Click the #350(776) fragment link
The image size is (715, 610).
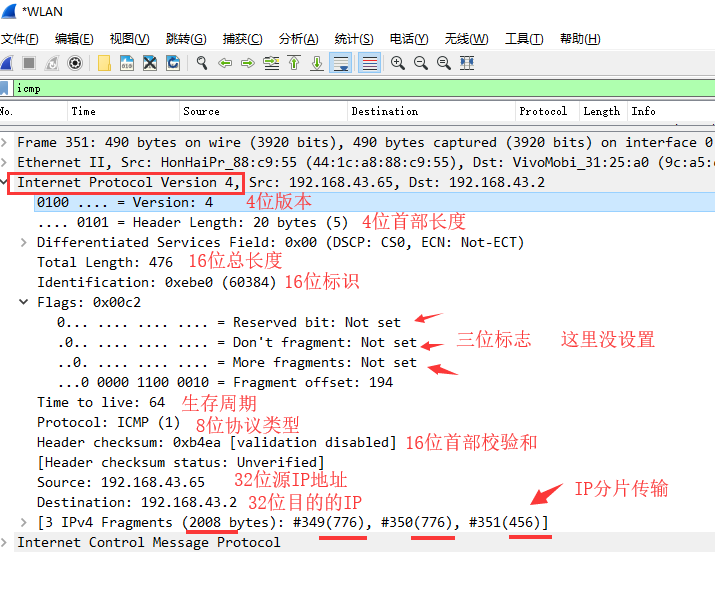pos(414,523)
